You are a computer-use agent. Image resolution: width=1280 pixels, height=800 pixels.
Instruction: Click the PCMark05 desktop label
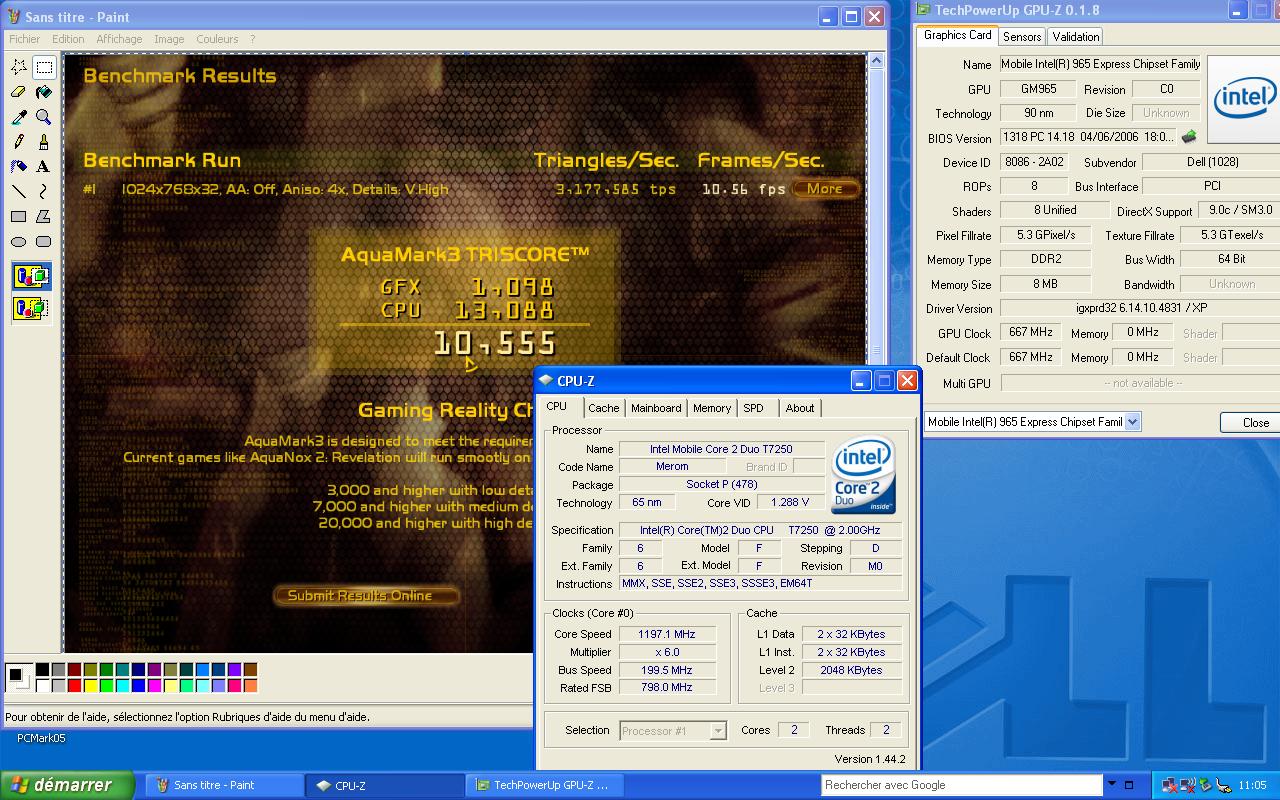pyautogui.click(x=41, y=738)
